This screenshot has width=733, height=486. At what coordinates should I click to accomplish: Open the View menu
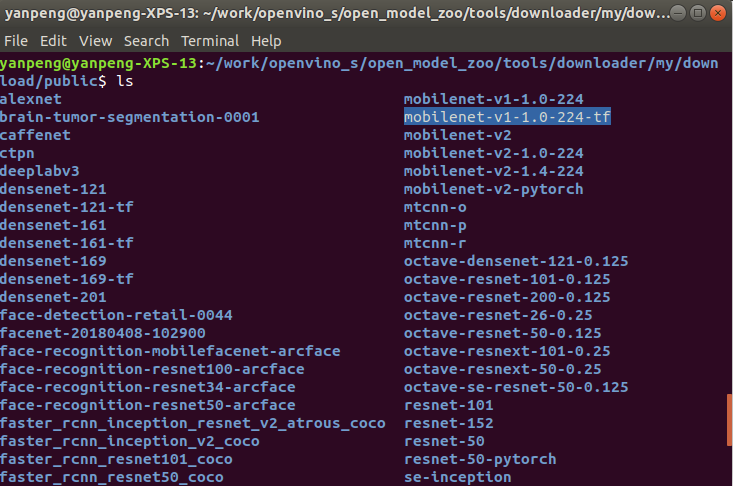95,41
